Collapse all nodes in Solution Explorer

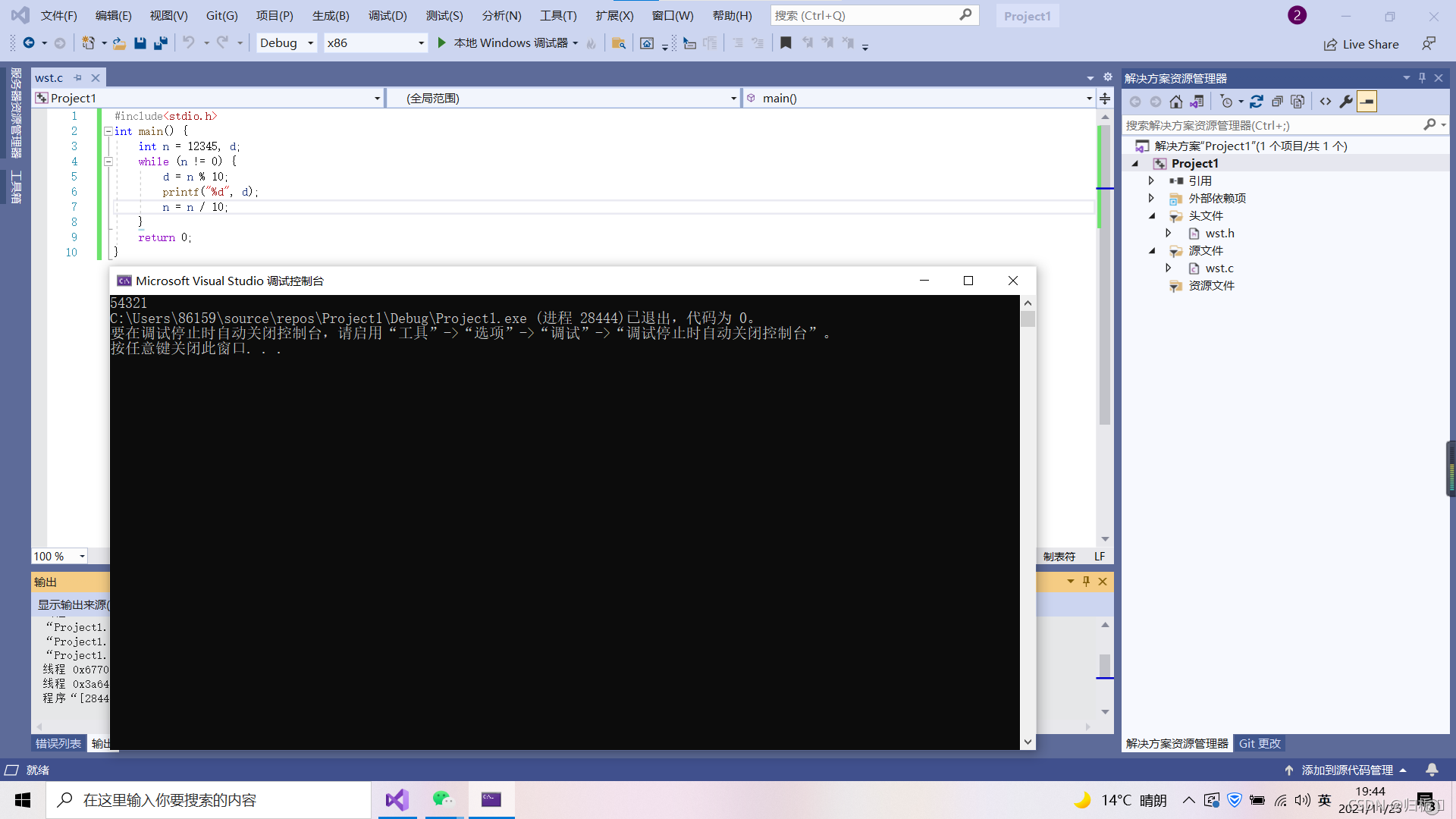coord(1277,102)
